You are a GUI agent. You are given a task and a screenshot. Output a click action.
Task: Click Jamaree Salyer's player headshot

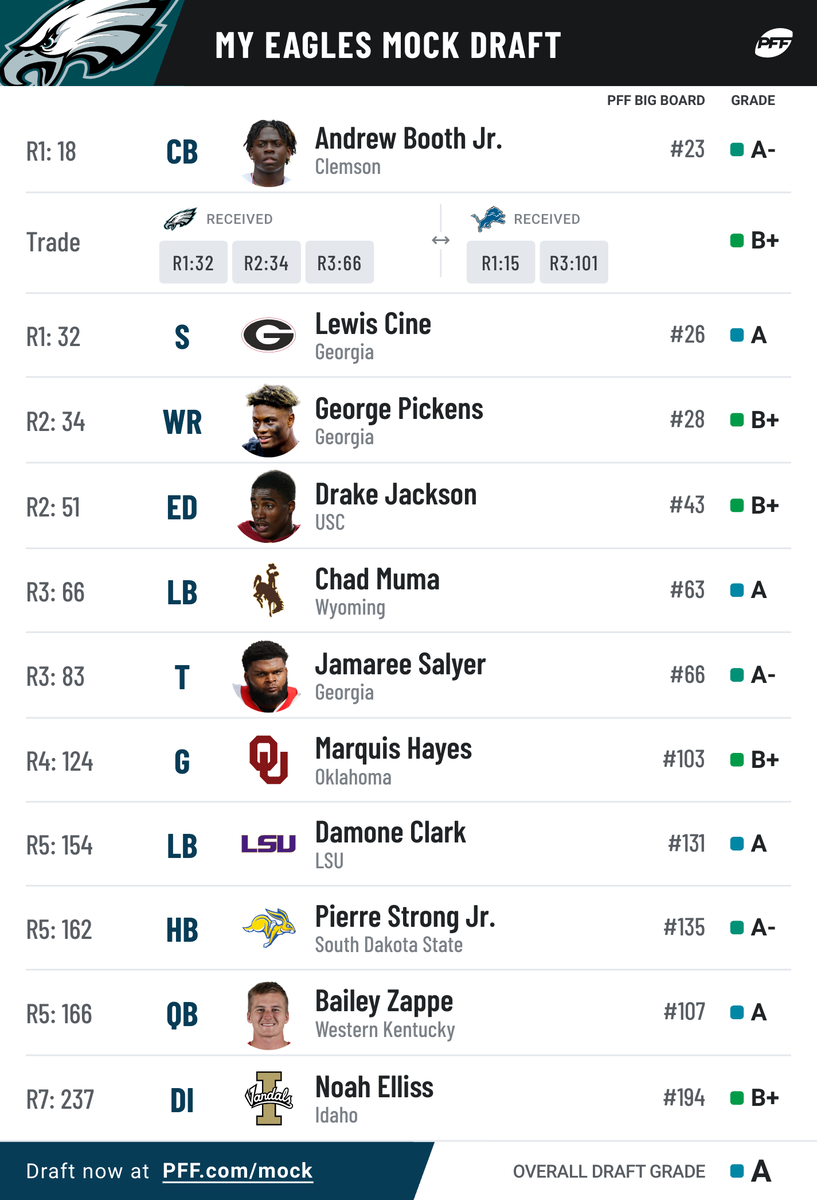(x=269, y=676)
